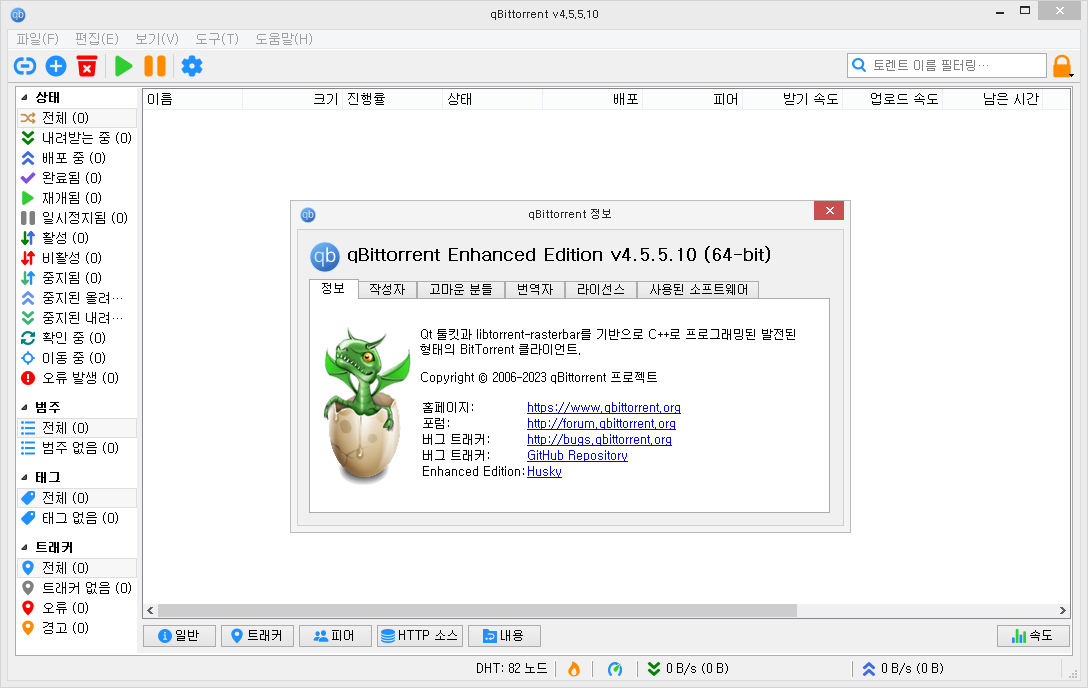Select 내려받는 중 (0) status filter
This screenshot has height=688, width=1088.
tap(76, 138)
